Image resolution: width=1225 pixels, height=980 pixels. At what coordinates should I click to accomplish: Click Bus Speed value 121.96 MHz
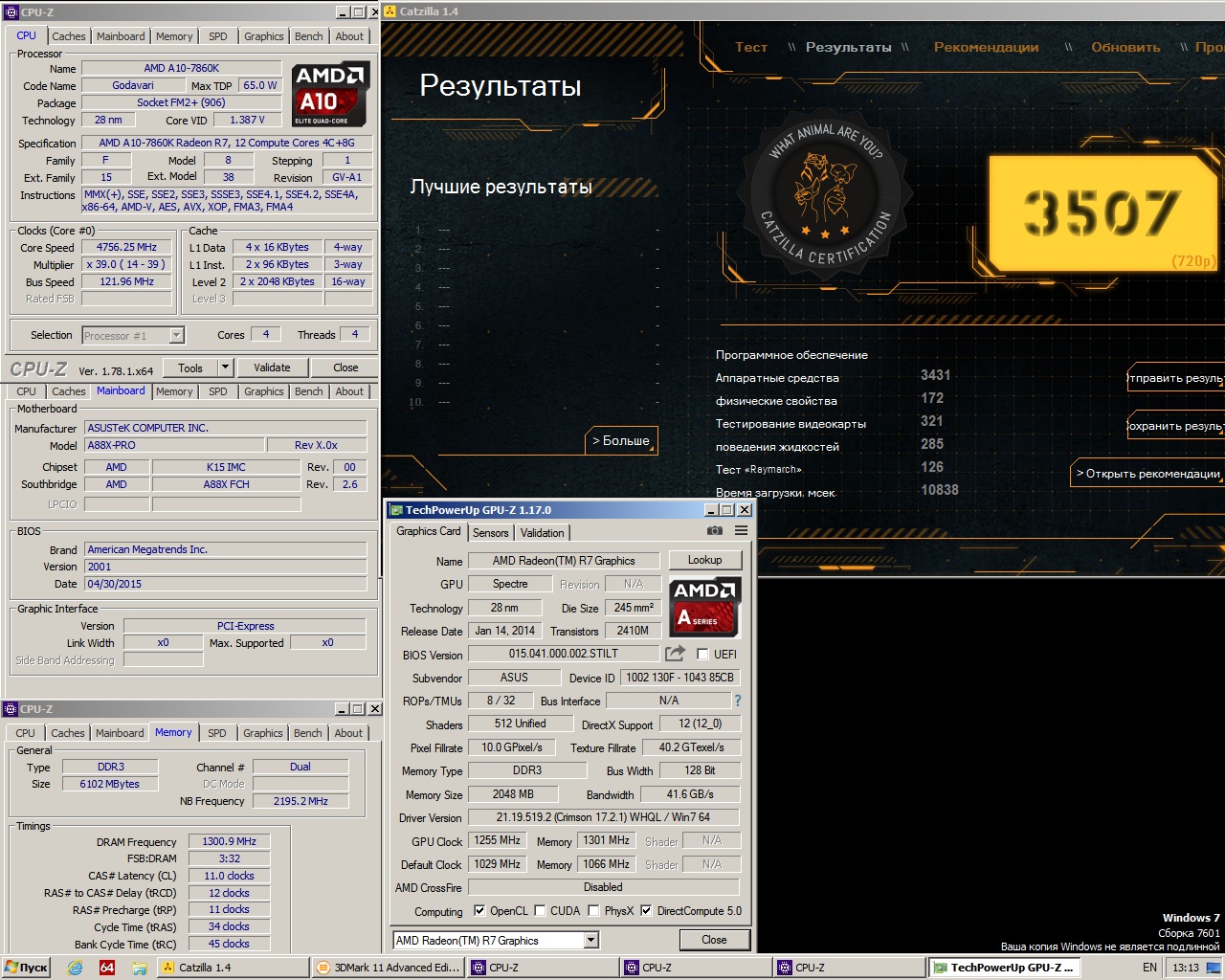point(126,281)
